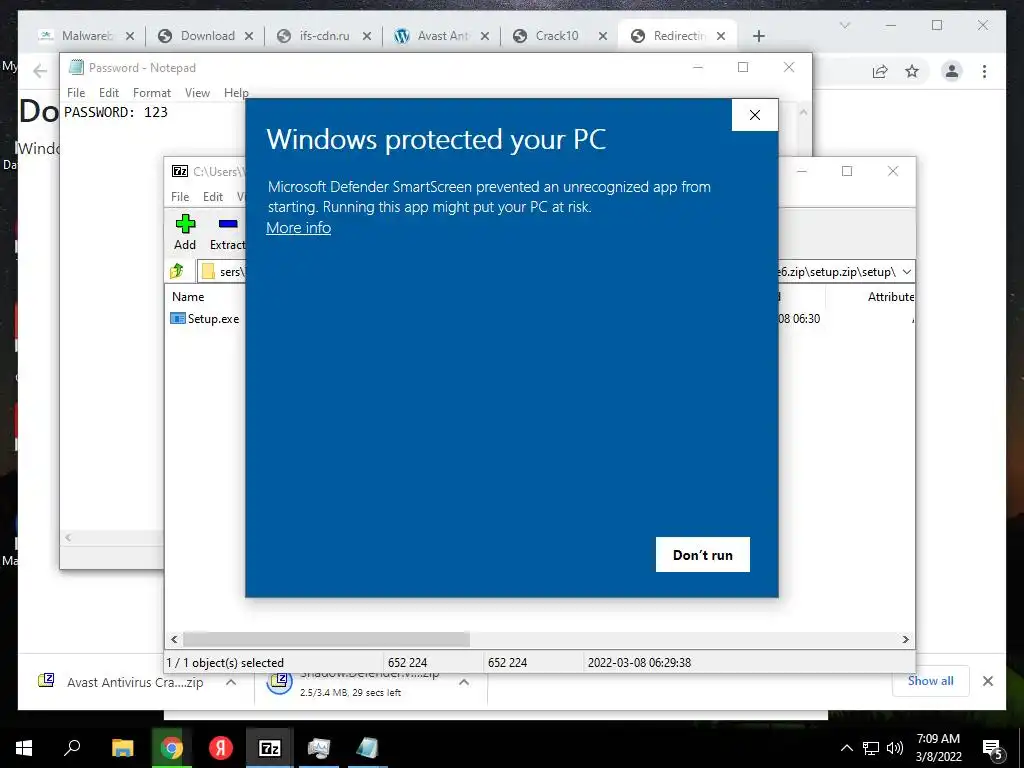Image resolution: width=1024 pixels, height=768 pixels.
Task: Close the SmartScreen dialog with X
Action: point(755,115)
